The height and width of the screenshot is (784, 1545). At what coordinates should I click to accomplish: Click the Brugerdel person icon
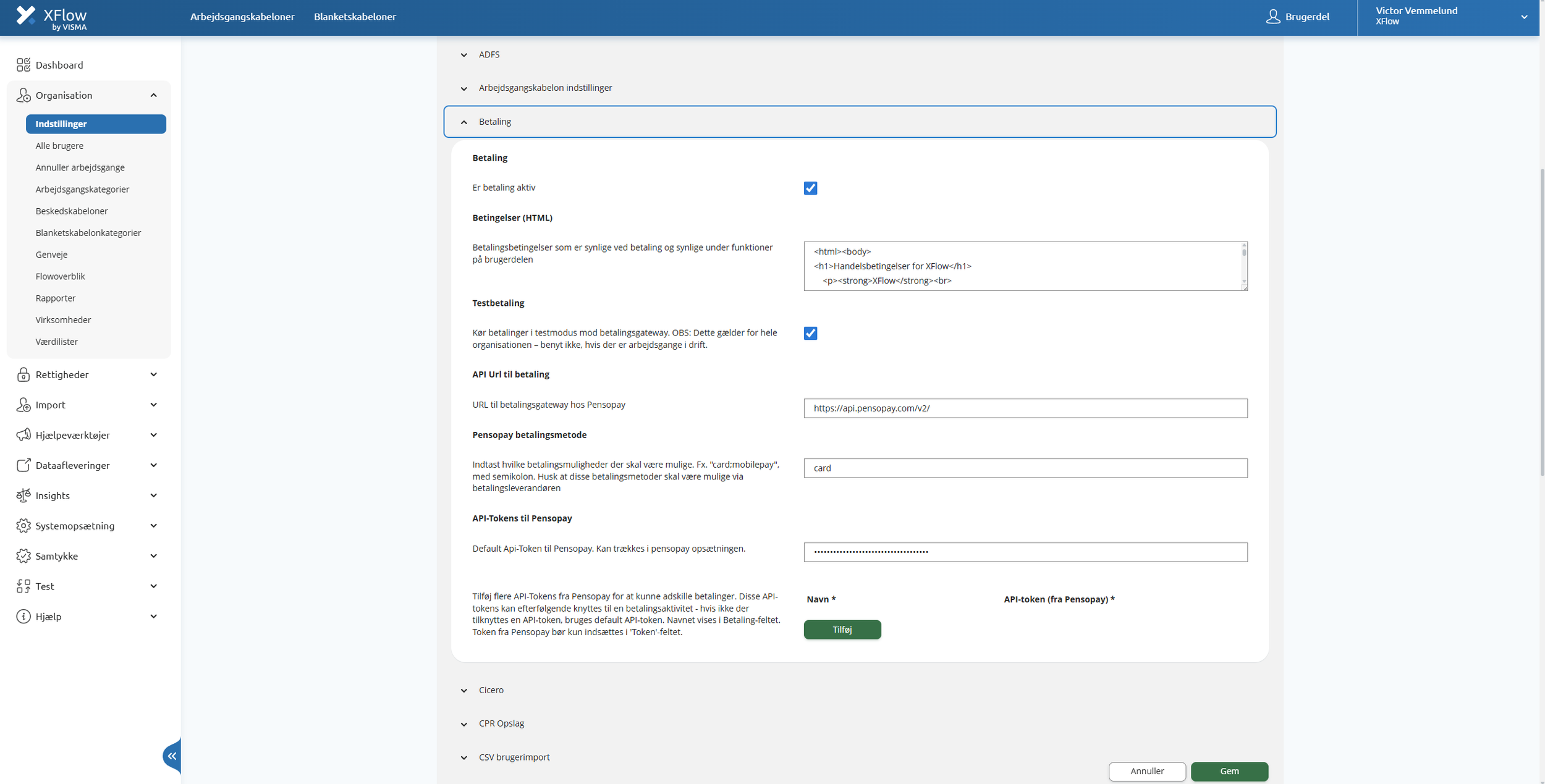[x=1272, y=17]
